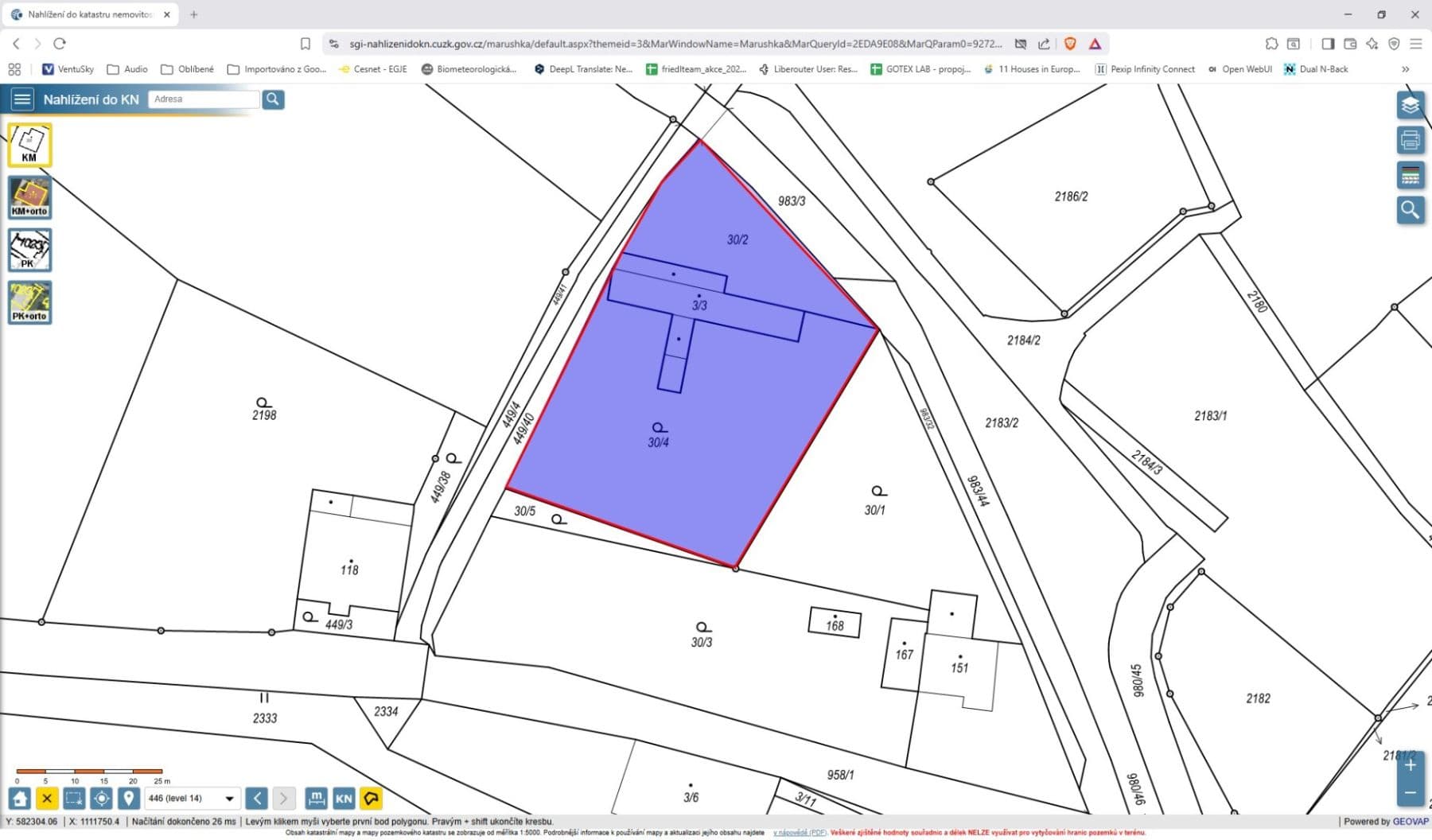Open the DeepL Translate bookmark

tap(582, 69)
